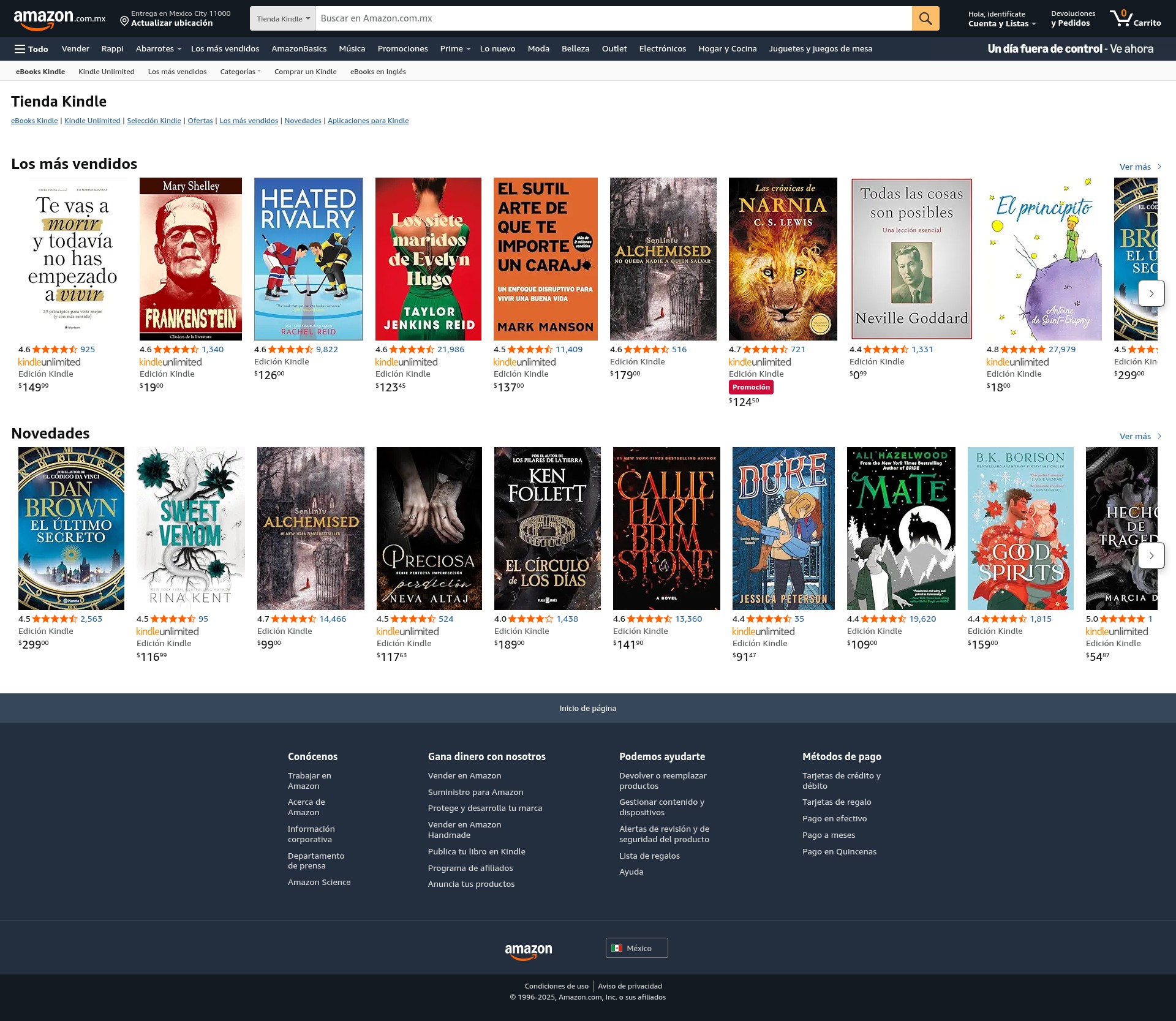The height and width of the screenshot is (1021, 1176).
Task: Open Preciosa perdición book cover
Action: pos(429,529)
